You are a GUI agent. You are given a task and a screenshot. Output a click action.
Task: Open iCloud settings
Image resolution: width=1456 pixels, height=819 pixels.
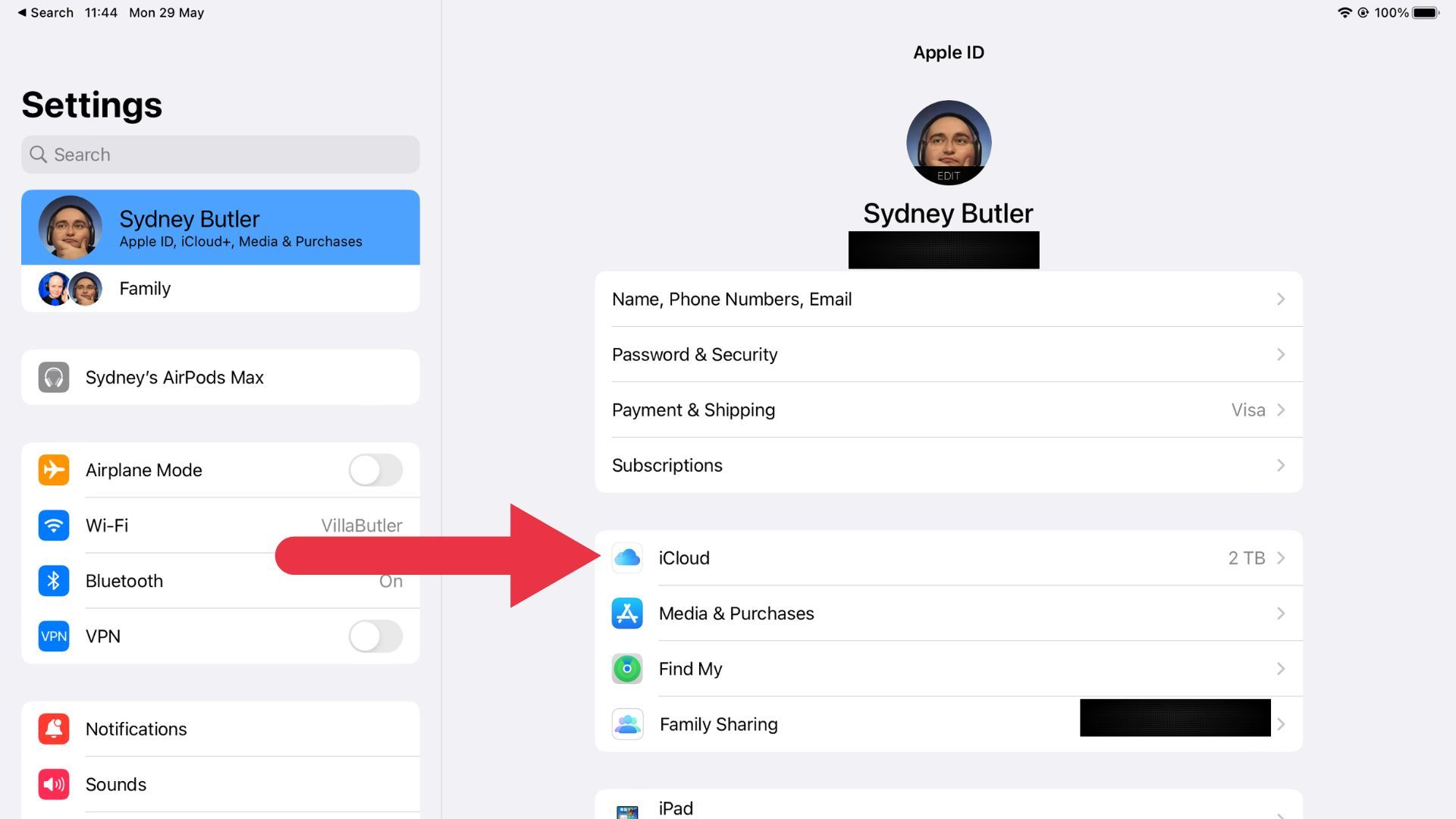click(949, 558)
